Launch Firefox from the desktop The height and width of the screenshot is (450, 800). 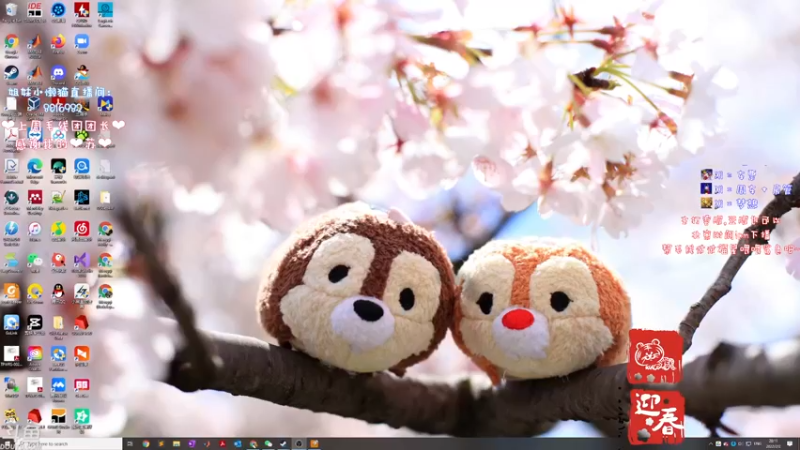coord(58,41)
